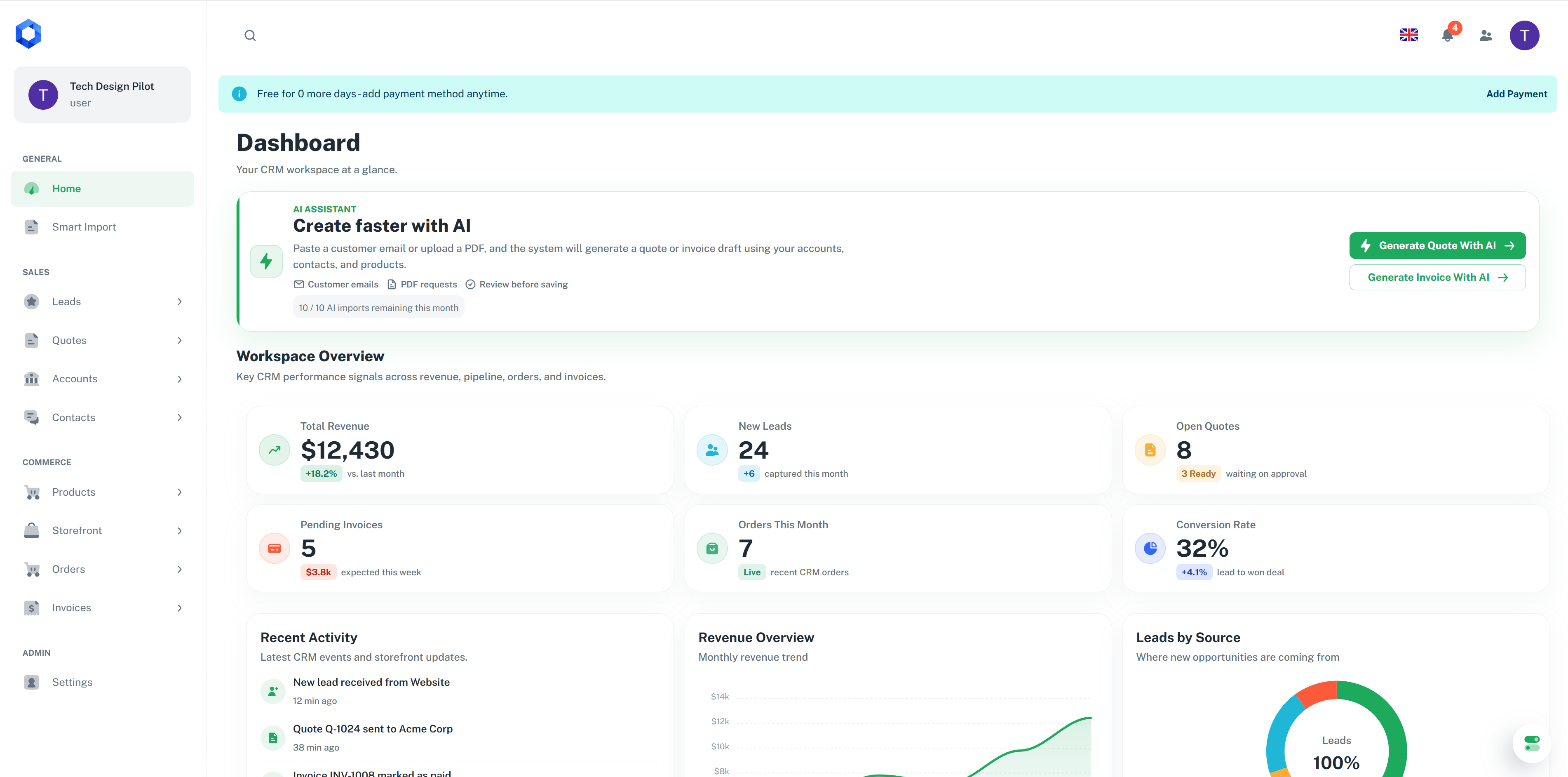This screenshot has width=1568, height=777.
Task: Click the +6 new leads badge
Action: pyautogui.click(x=749, y=474)
